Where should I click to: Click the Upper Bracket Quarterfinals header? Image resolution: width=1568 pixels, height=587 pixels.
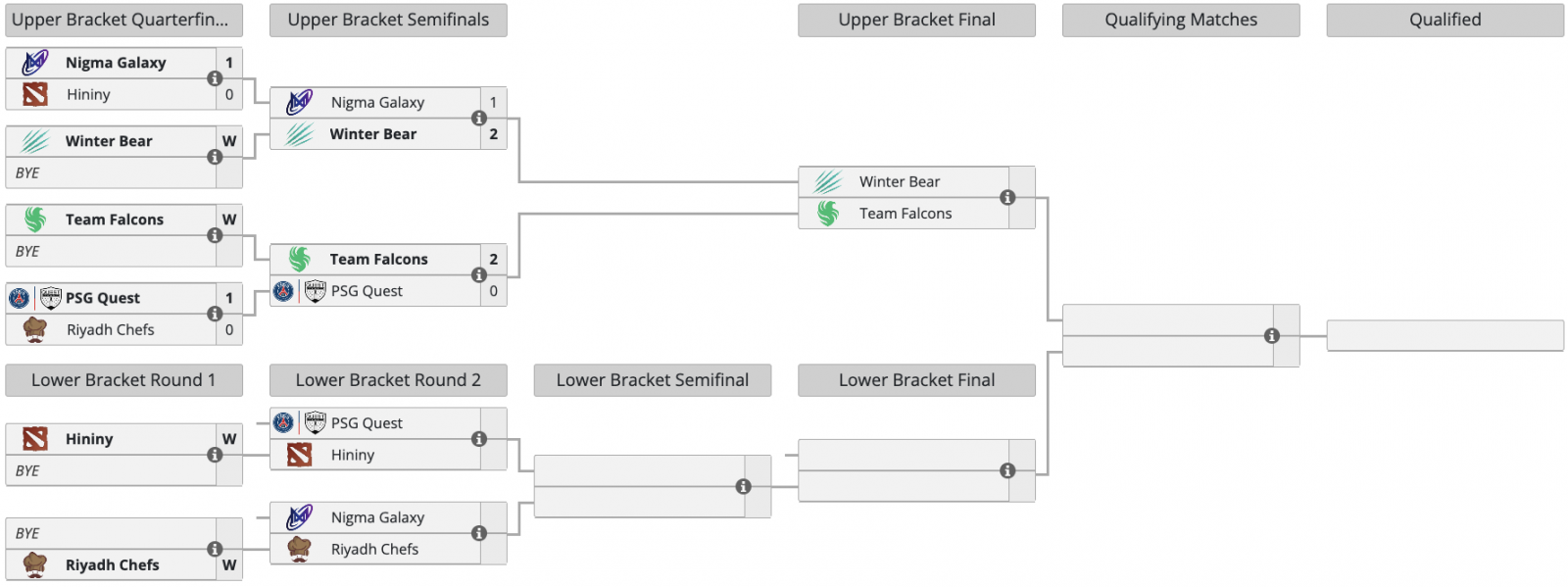[123, 20]
